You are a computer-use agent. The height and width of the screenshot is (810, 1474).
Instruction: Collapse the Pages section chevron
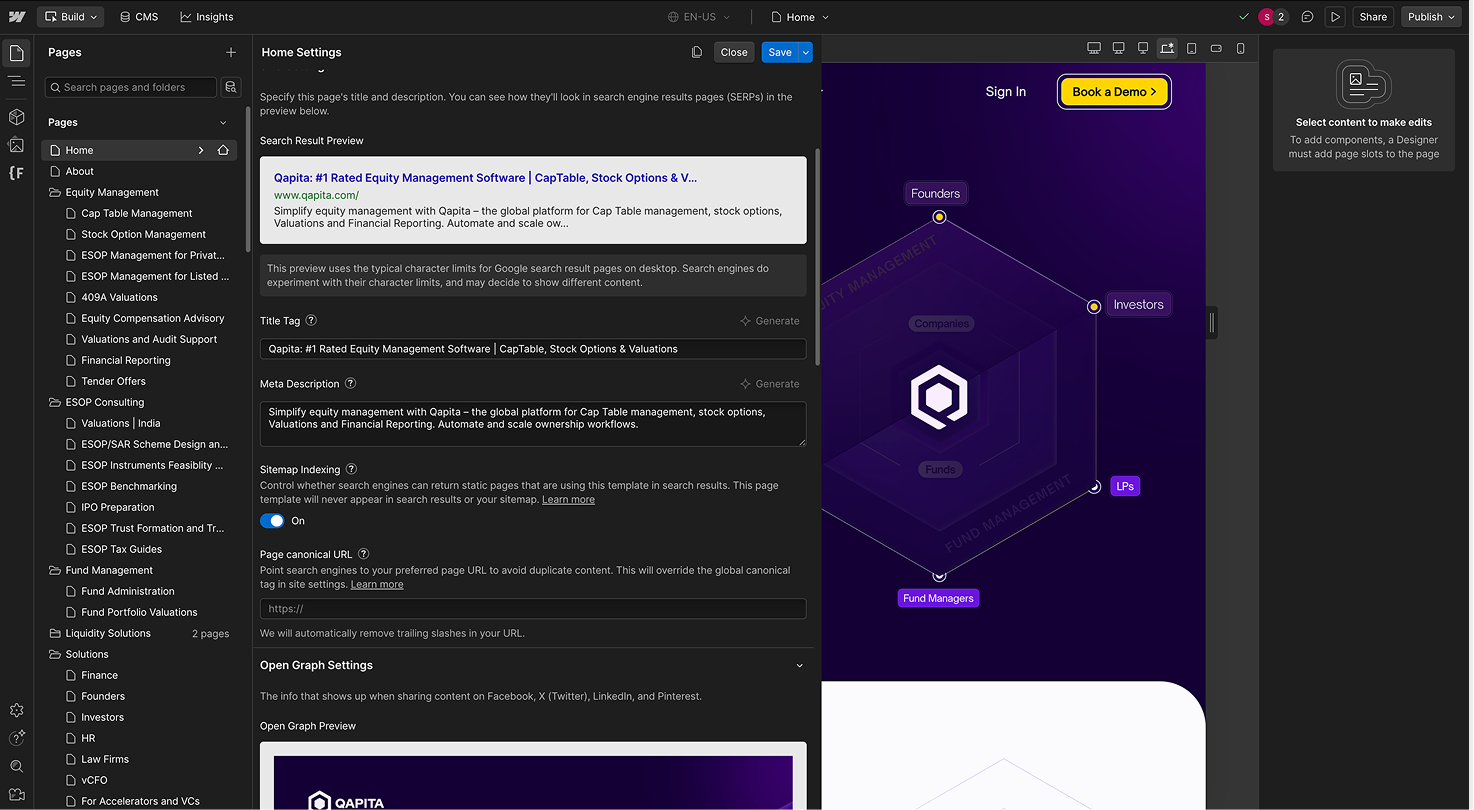tap(223, 122)
